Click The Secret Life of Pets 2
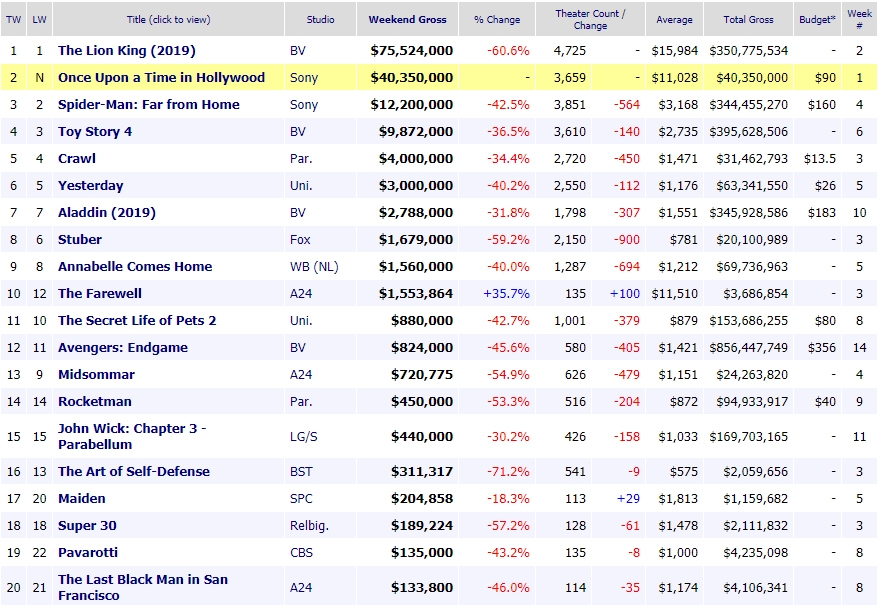Viewport: 880px width, 605px height. (x=137, y=320)
